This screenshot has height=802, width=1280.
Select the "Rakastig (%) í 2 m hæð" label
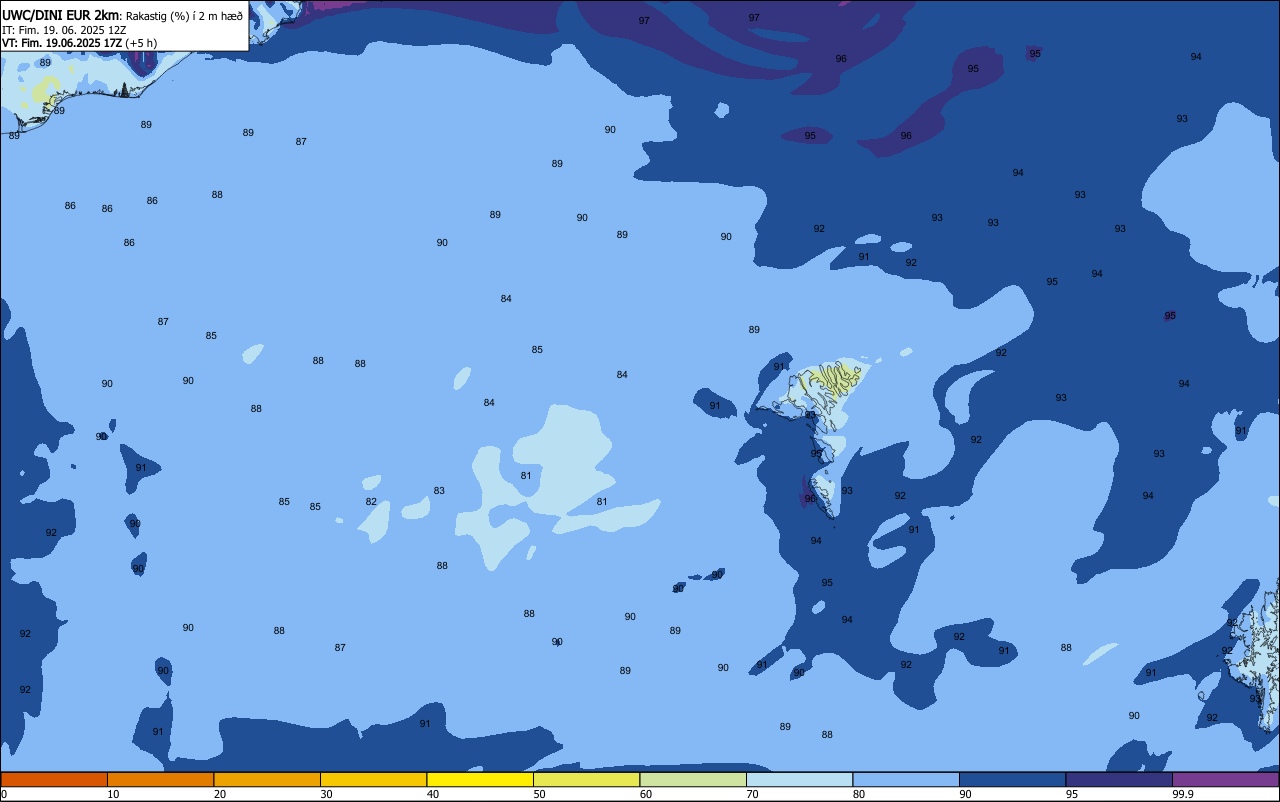pos(184,16)
